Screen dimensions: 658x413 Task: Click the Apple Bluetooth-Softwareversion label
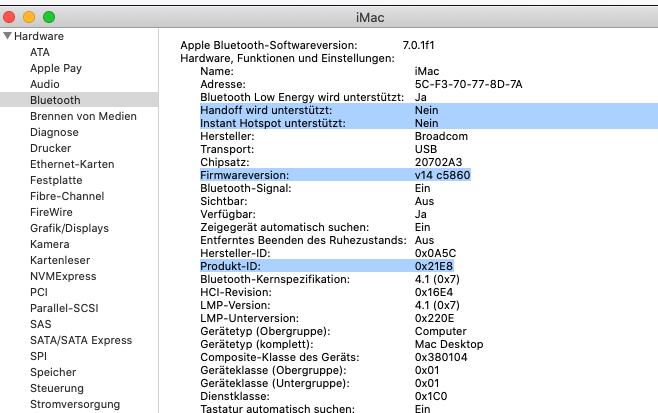click(269, 45)
